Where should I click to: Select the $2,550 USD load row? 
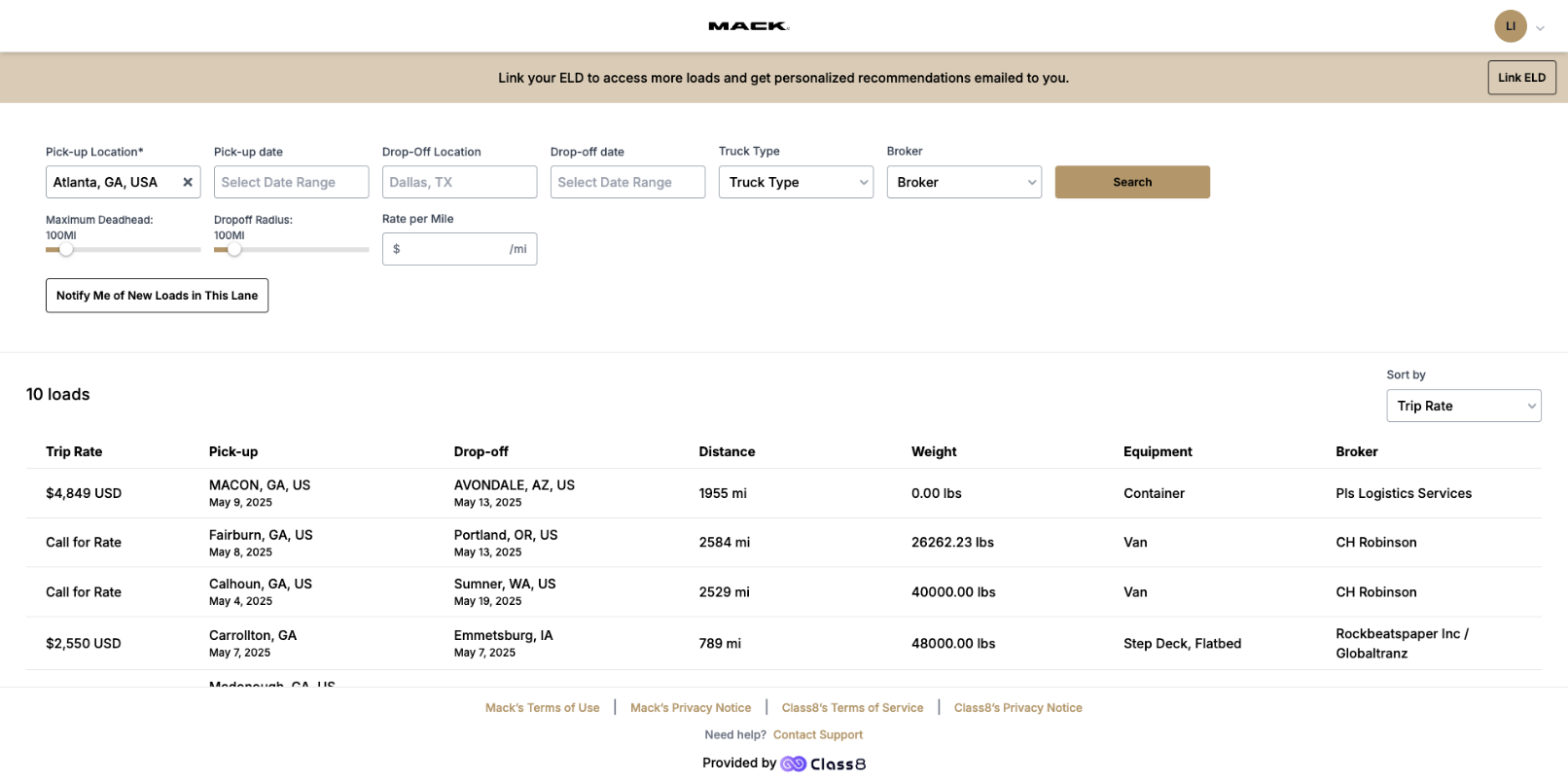[x=784, y=643]
